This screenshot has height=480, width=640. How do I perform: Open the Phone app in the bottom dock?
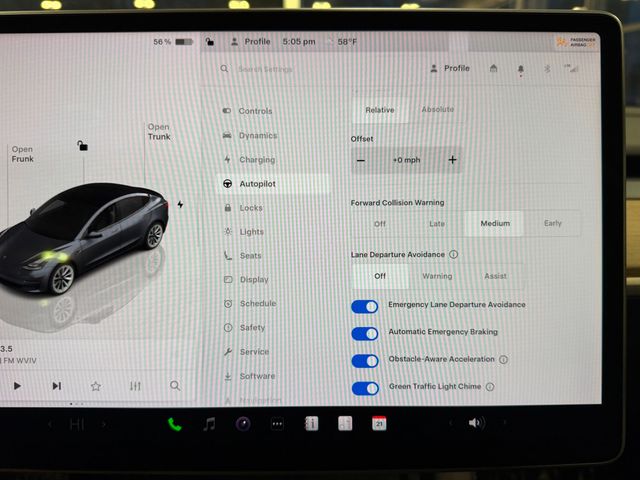pyautogui.click(x=175, y=424)
